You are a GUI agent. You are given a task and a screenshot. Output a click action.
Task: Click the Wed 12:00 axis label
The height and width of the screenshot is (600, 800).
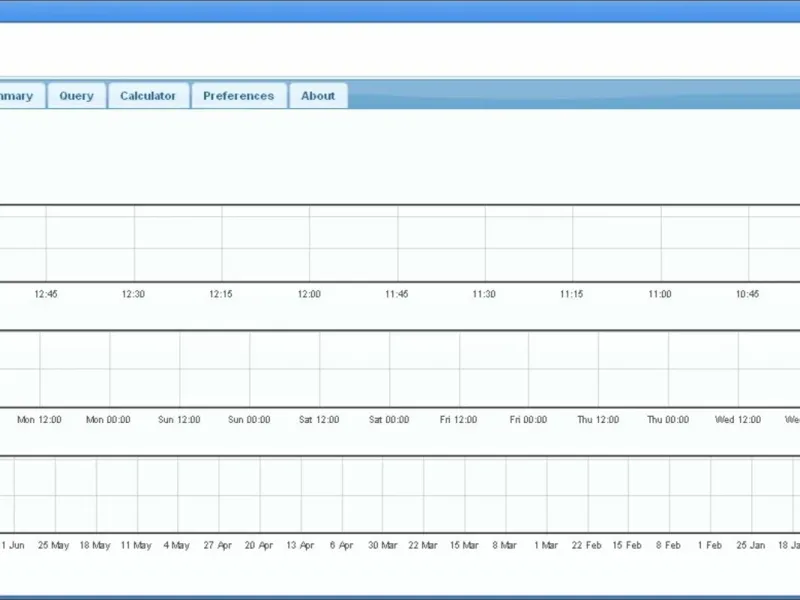click(738, 419)
